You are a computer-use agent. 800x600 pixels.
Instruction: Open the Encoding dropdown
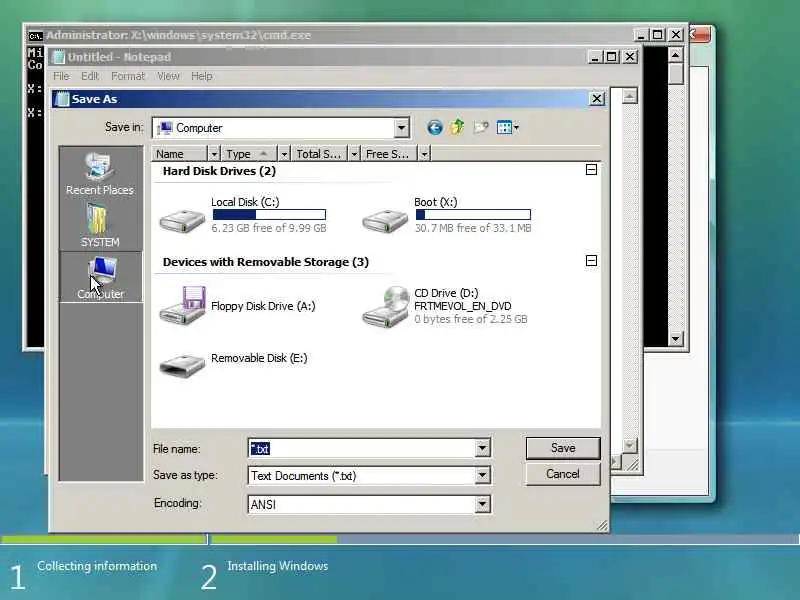coord(482,504)
